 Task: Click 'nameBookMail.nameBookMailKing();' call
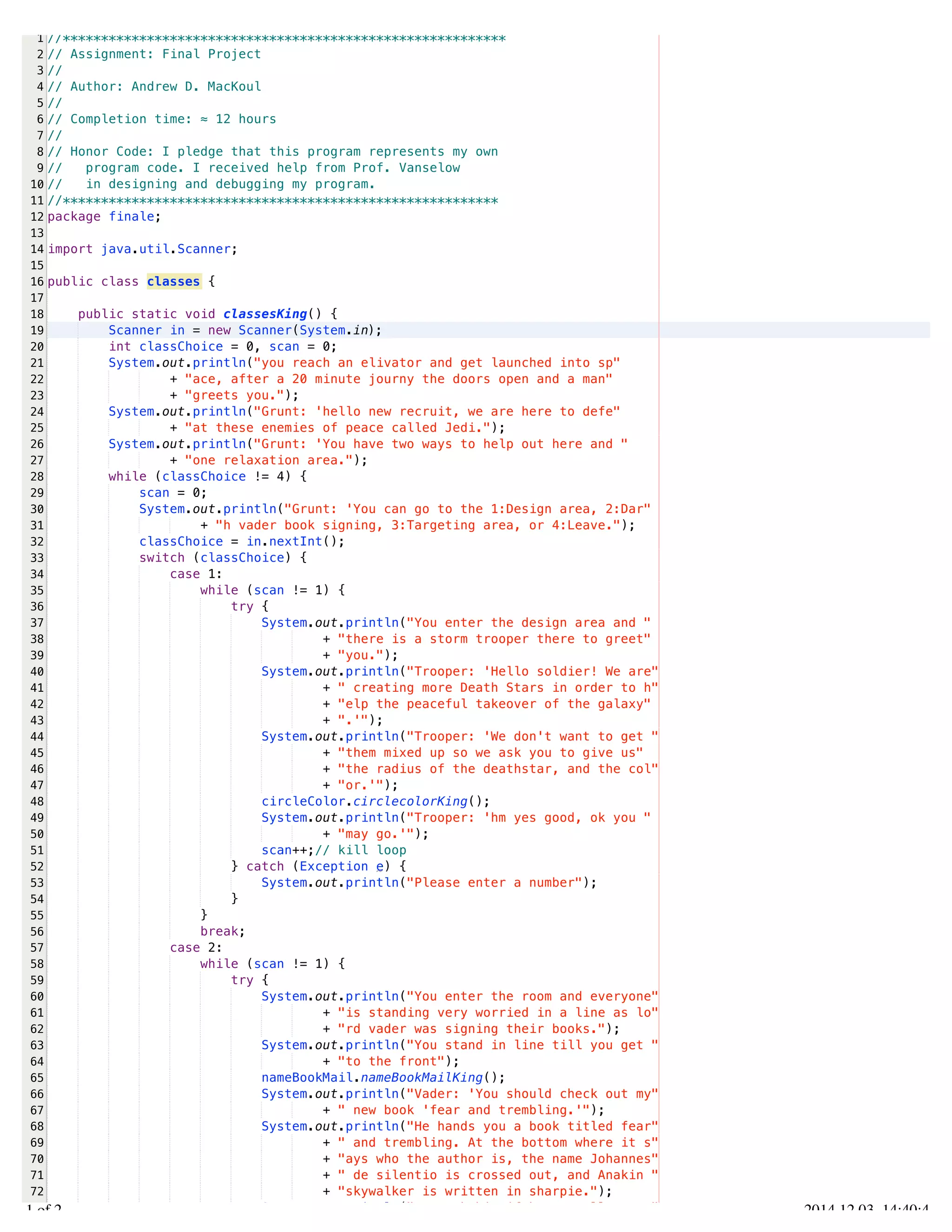coord(383,1078)
